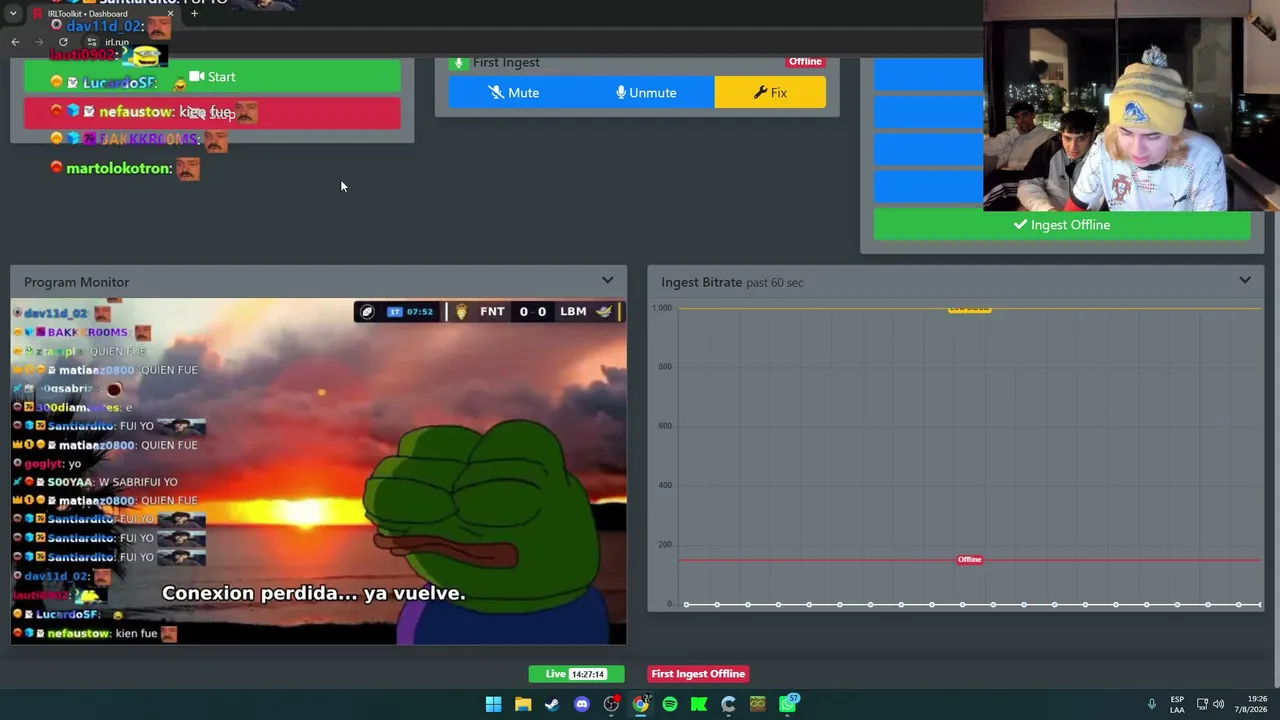Image resolution: width=1280 pixels, height=720 pixels.
Task: Open the ESP LAA language switcher
Action: (x=1177, y=704)
